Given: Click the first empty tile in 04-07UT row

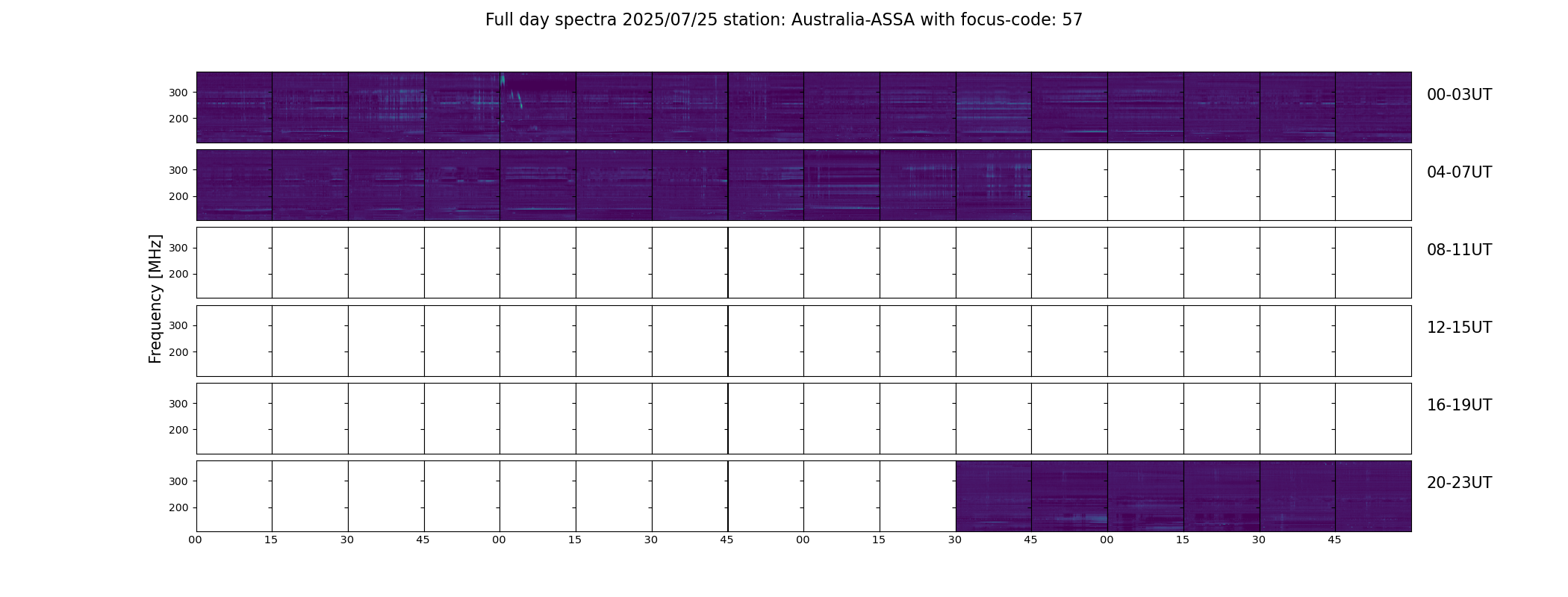Looking at the screenshot, I should pyautogui.click(x=1069, y=185).
